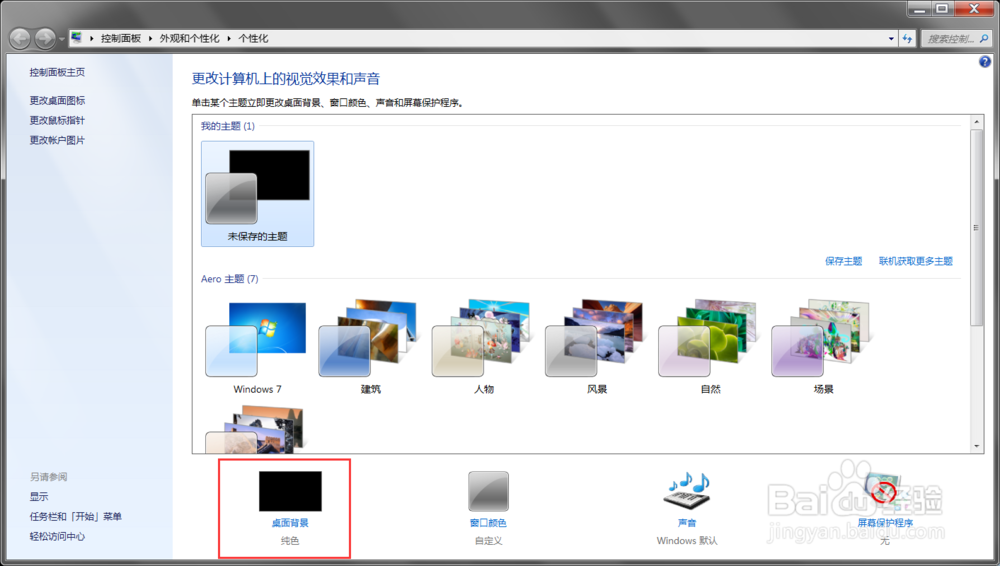This screenshot has width=1000, height=566.
Task: Select the Architecture (建筑) theme
Action: pos(370,348)
